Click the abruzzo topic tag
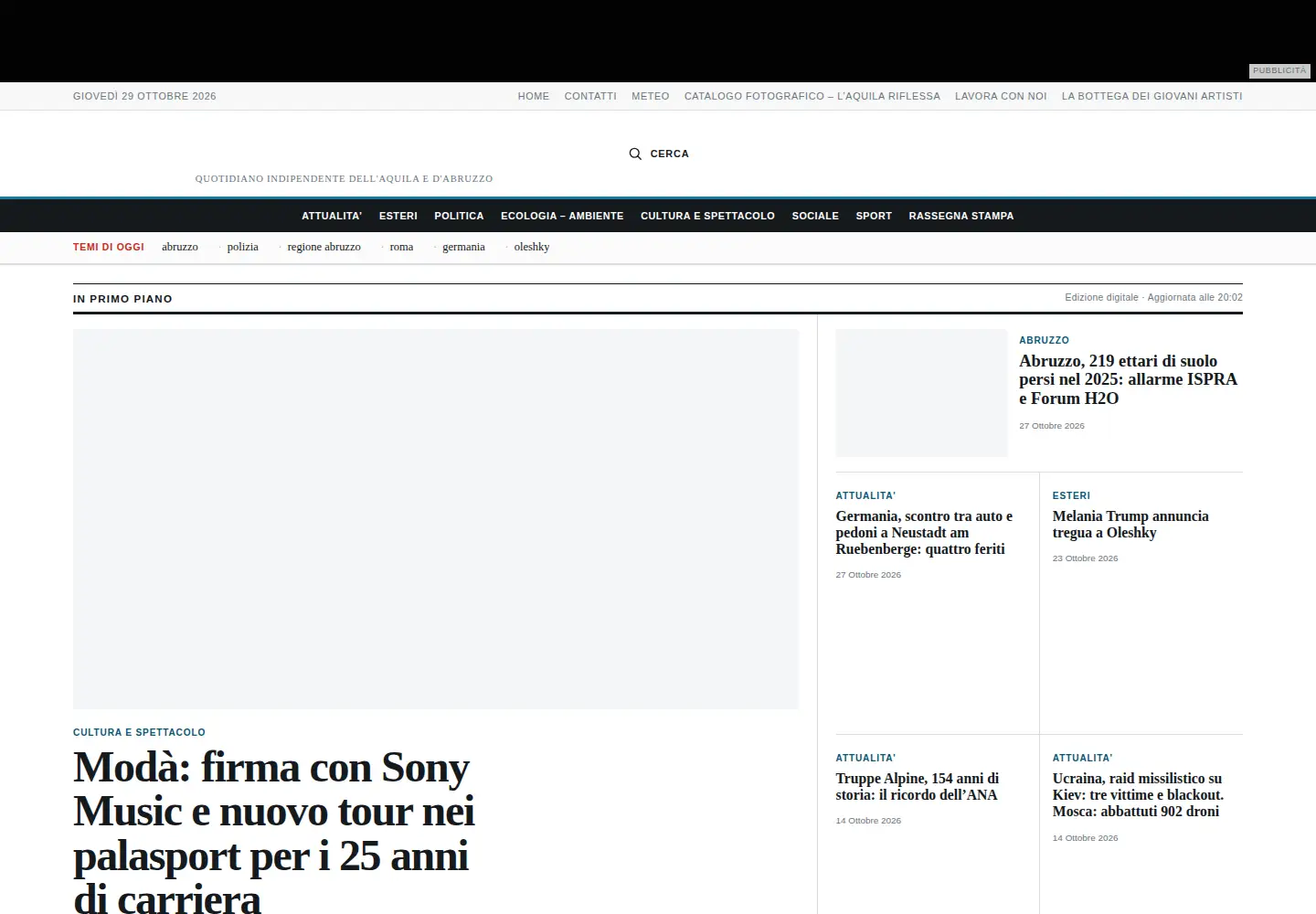The height and width of the screenshot is (914, 1316). (x=180, y=247)
